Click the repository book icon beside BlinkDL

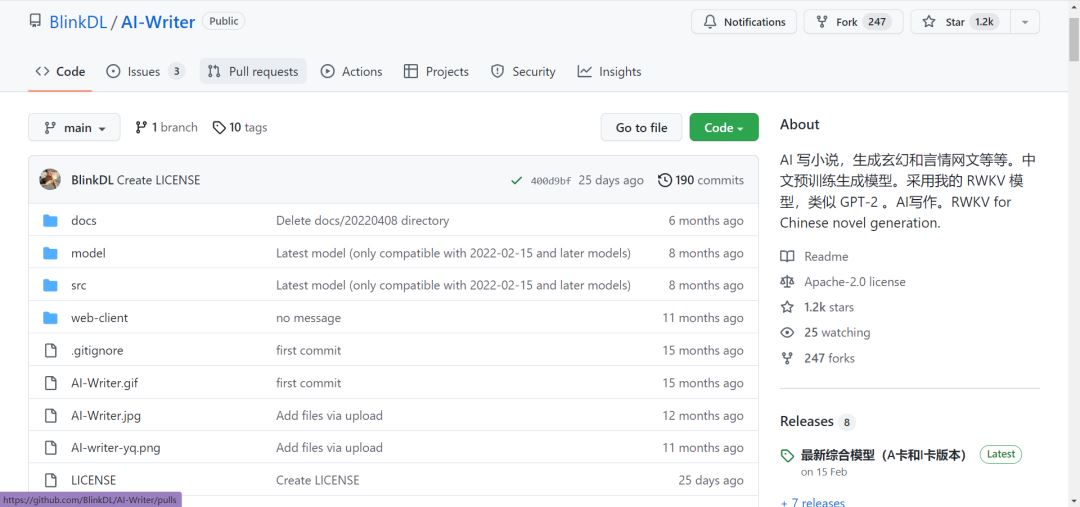click(35, 21)
